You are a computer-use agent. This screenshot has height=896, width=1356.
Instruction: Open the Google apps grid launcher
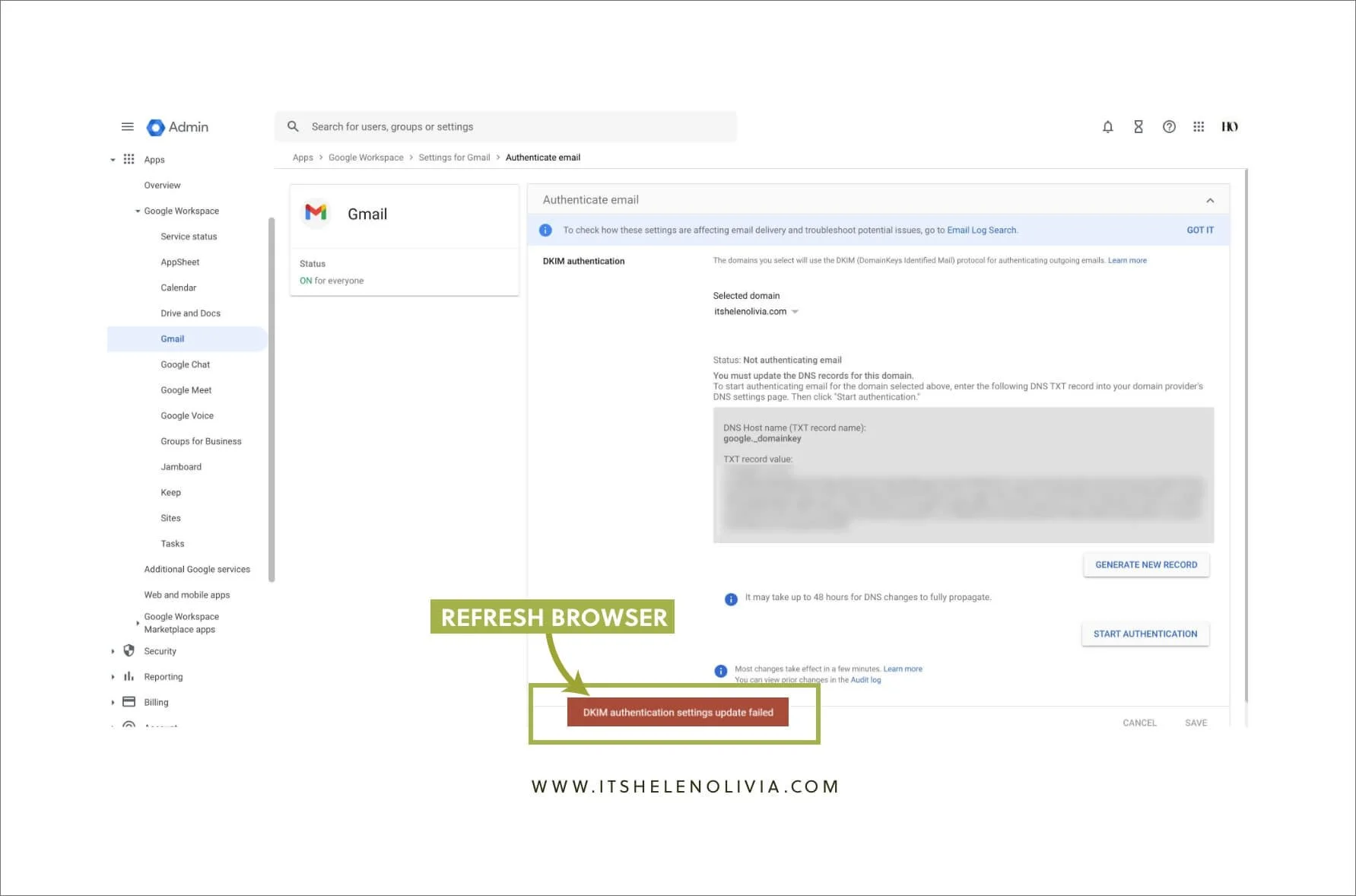tap(1199, 126)
